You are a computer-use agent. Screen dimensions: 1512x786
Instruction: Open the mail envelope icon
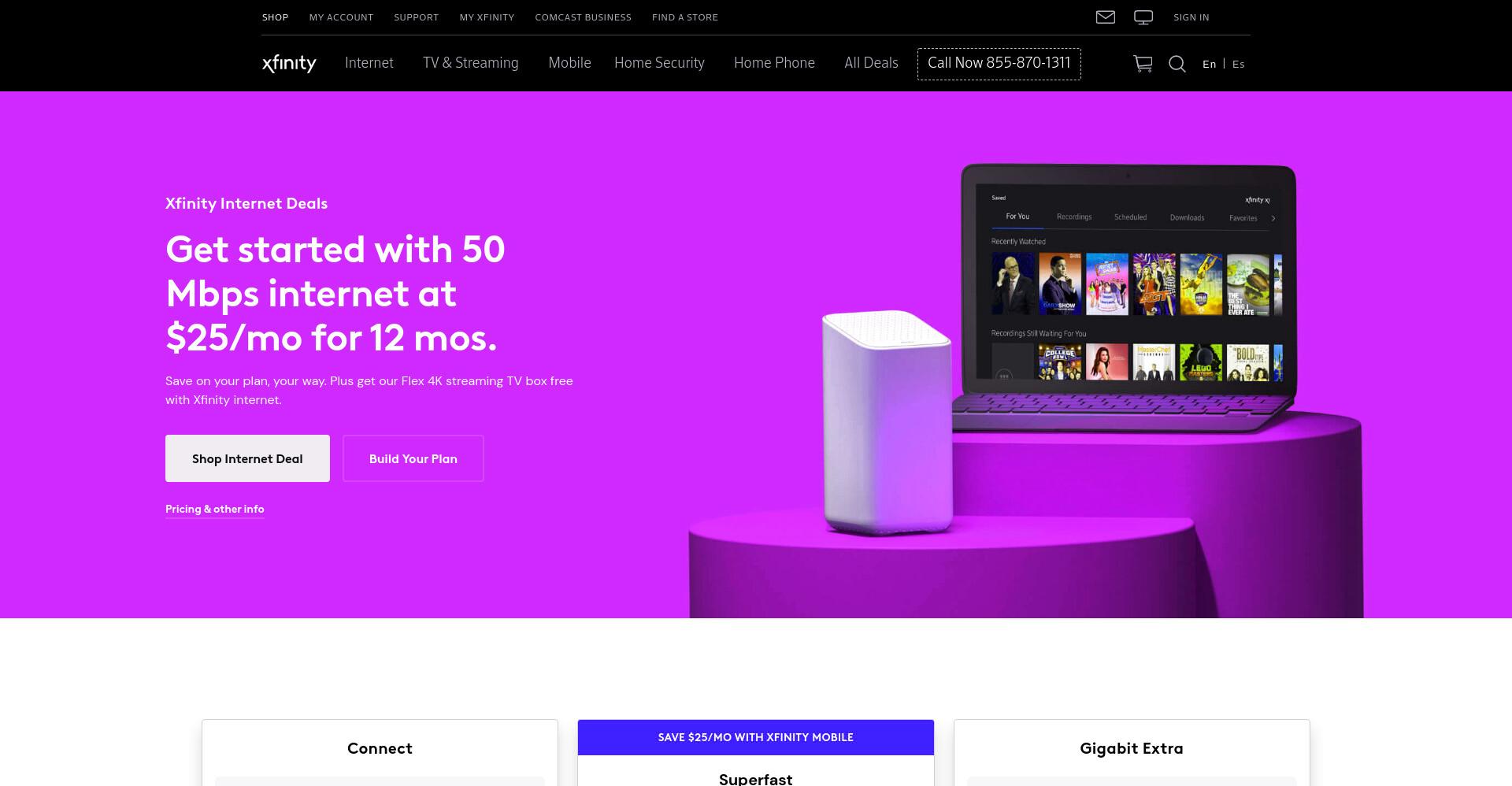click(x=1105, y=17)
